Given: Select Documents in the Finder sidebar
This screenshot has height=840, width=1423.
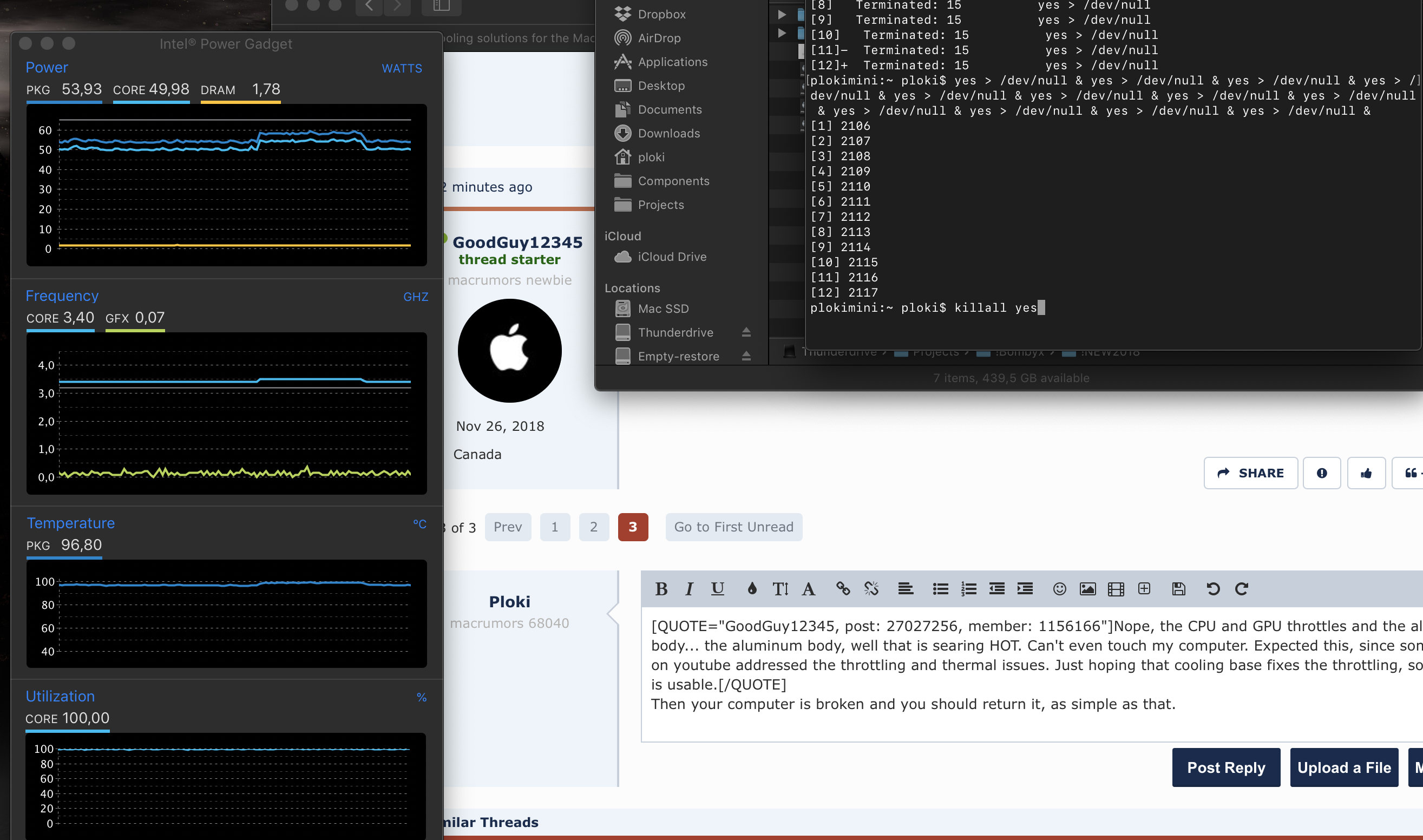Looking at the screenshot, I should pyautogui.click(x=670, y=109).
